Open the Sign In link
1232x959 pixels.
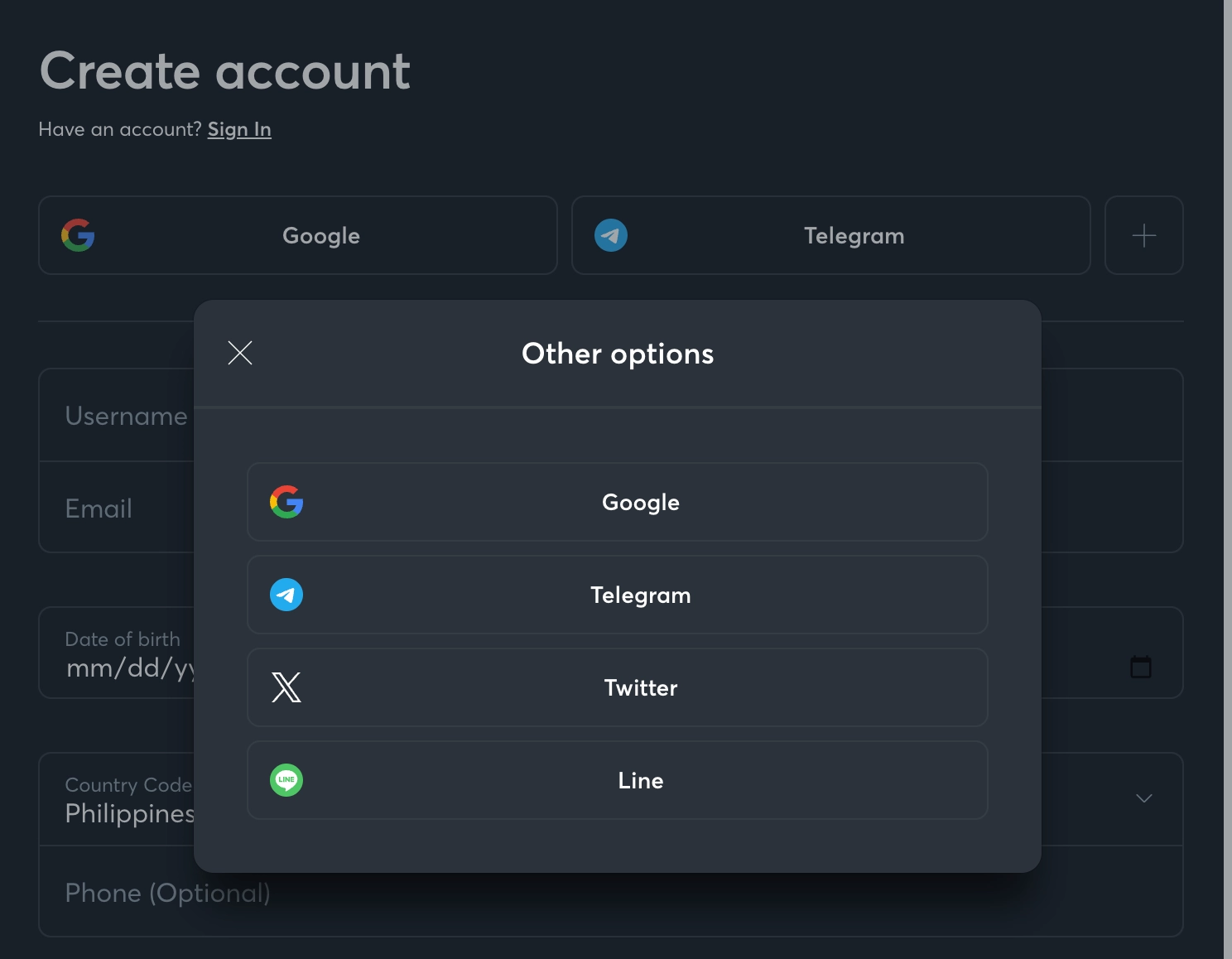pyautogui.click(x=239, y=129)
